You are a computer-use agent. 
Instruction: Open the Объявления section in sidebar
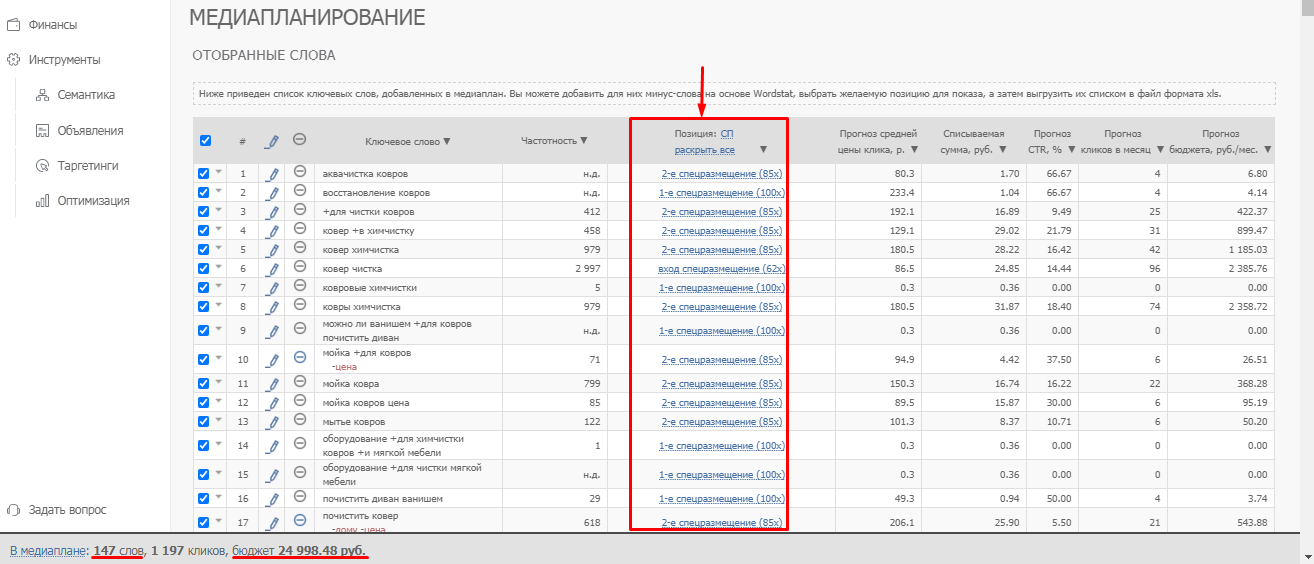90,130
